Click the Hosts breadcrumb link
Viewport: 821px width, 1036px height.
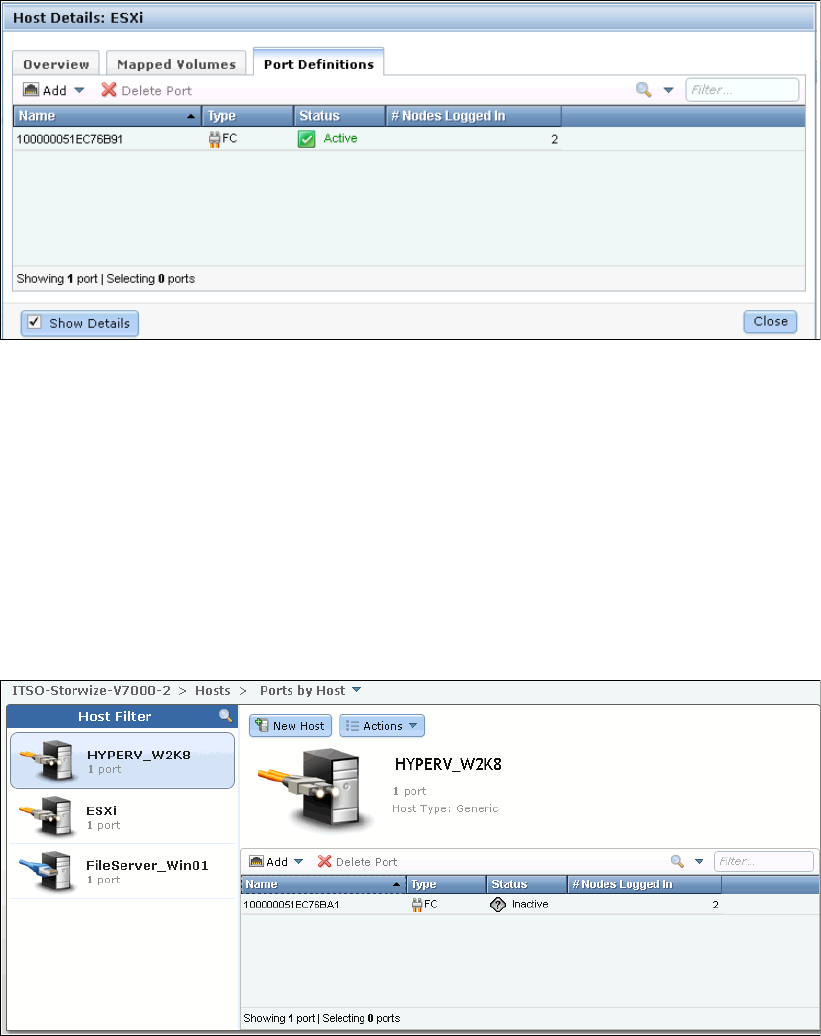coord(212,690)
